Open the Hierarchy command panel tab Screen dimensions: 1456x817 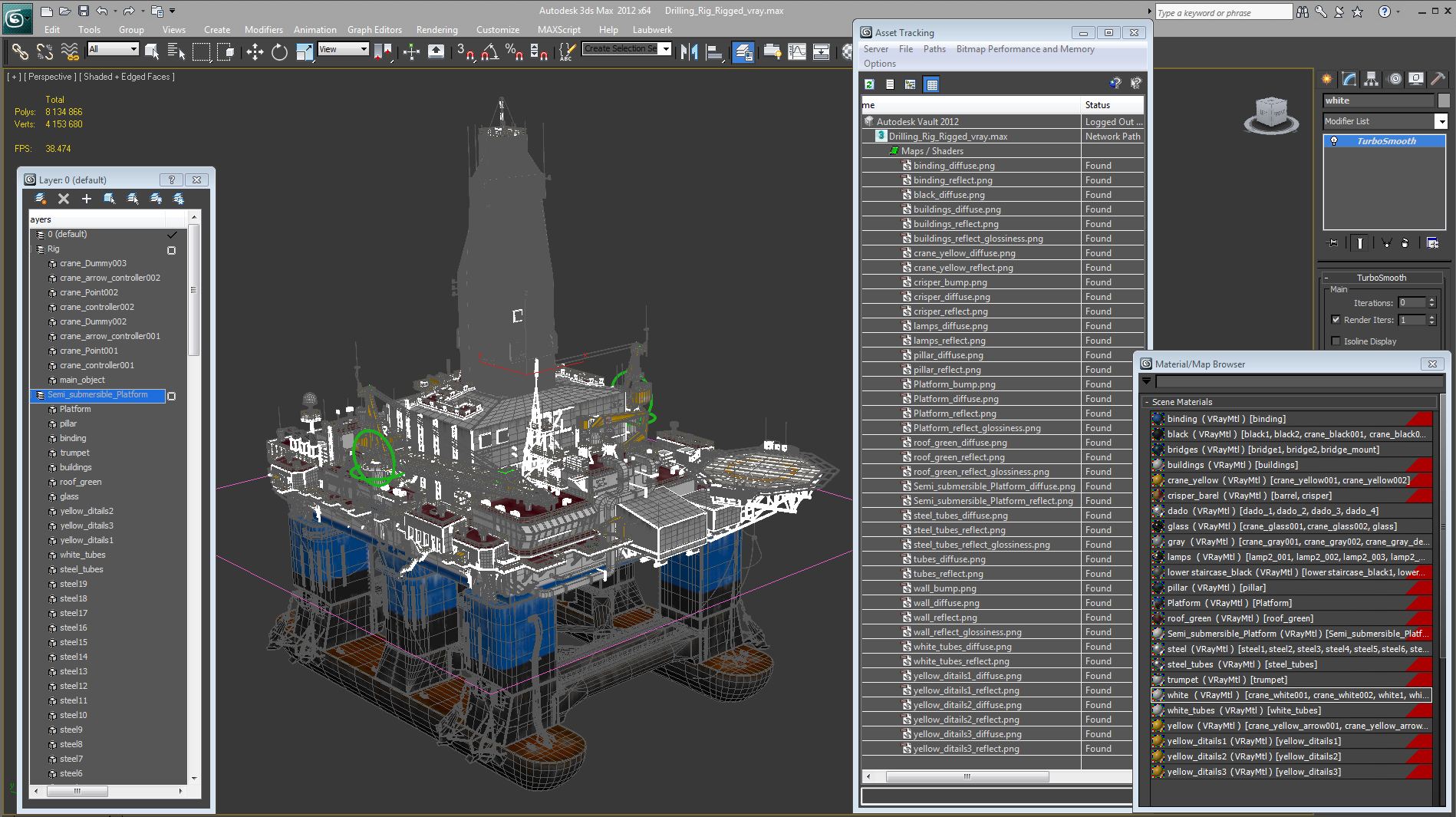pos(1371,78)
